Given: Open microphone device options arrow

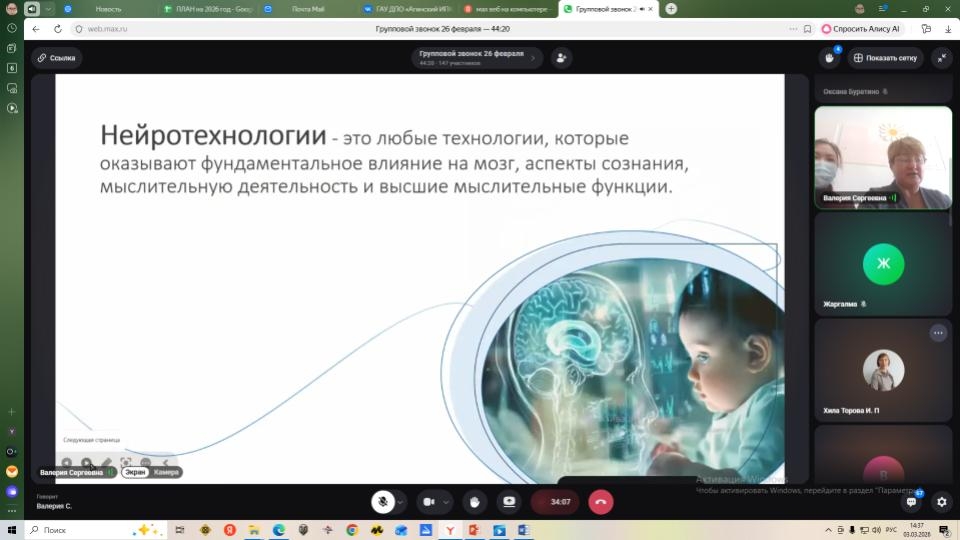Looking at the screenshot, I should [x=400, y=501].
